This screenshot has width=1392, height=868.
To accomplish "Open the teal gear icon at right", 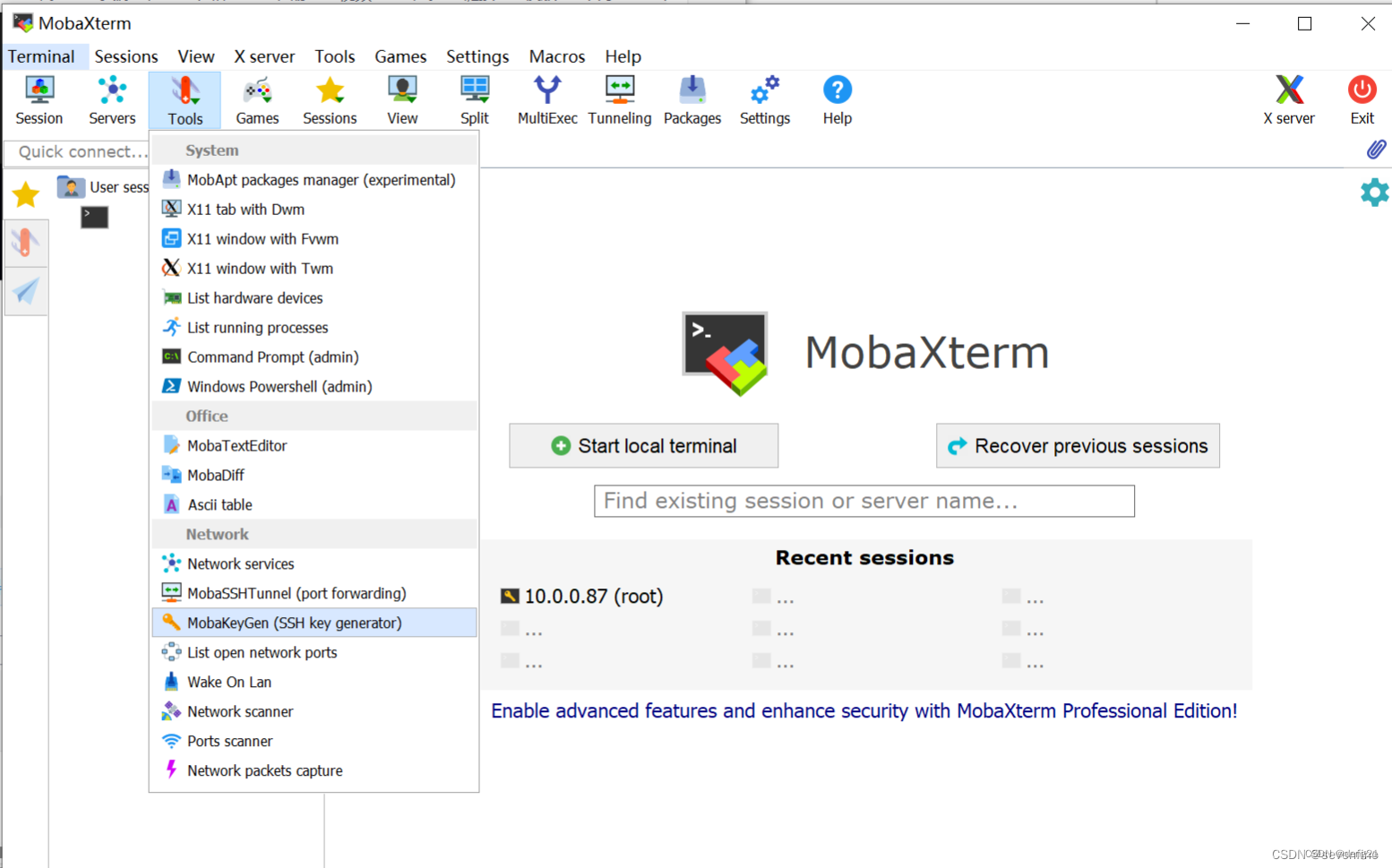I will click(1374, 192).
